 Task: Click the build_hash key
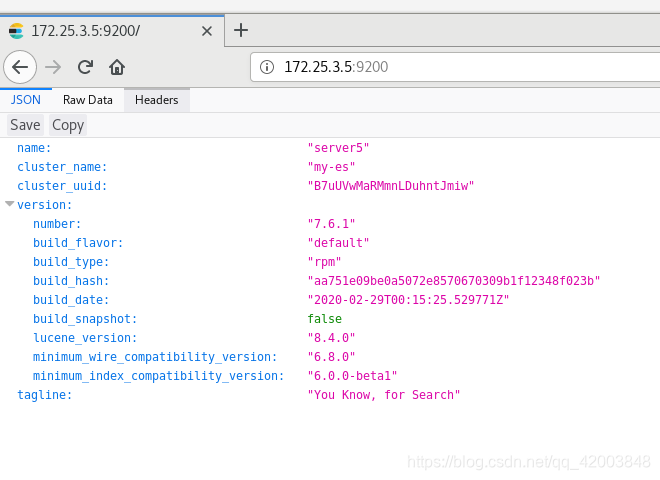[x=71, y=281]
